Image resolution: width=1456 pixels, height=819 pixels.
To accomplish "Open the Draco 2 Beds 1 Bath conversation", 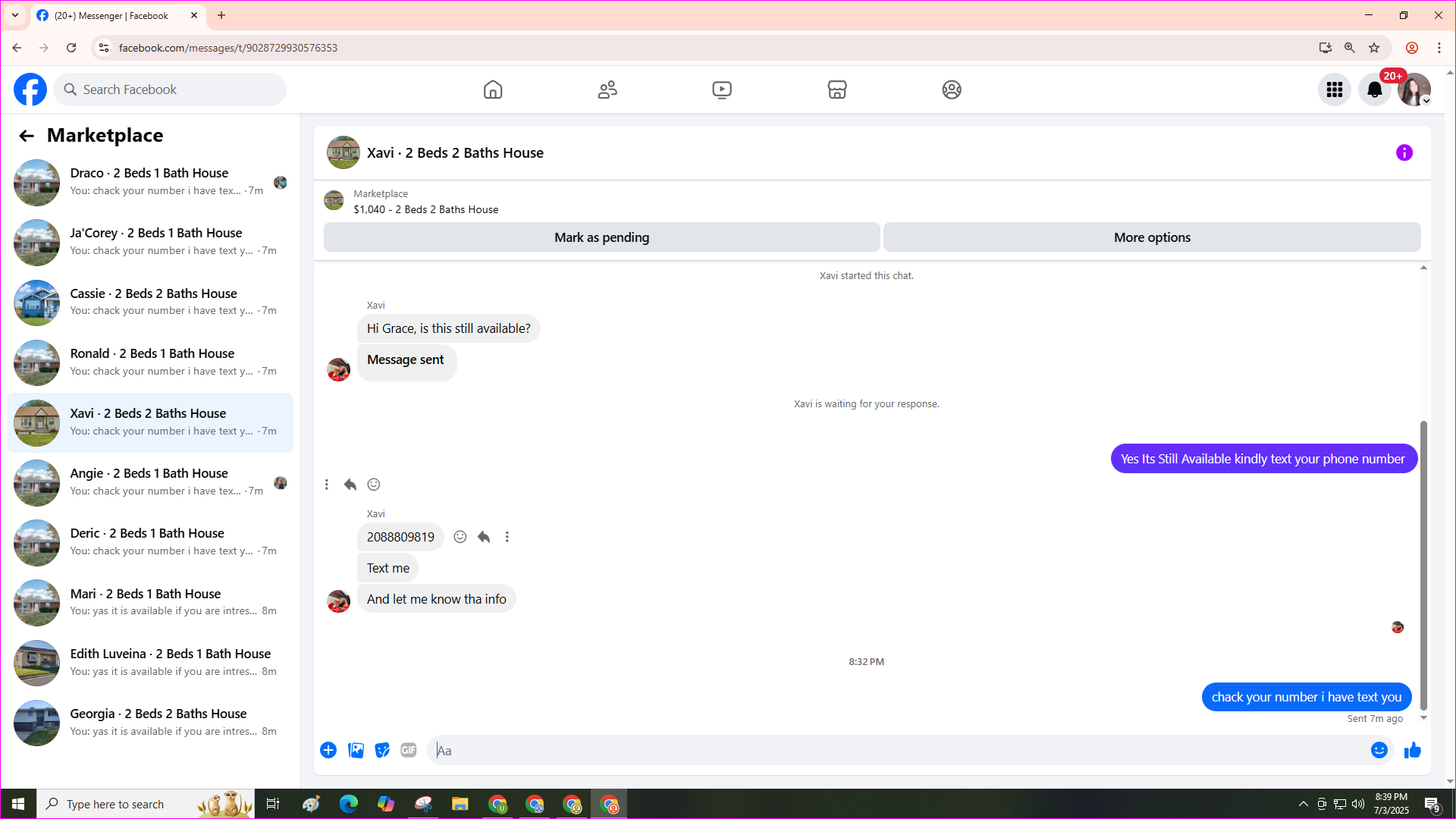I will coord(149,182).
